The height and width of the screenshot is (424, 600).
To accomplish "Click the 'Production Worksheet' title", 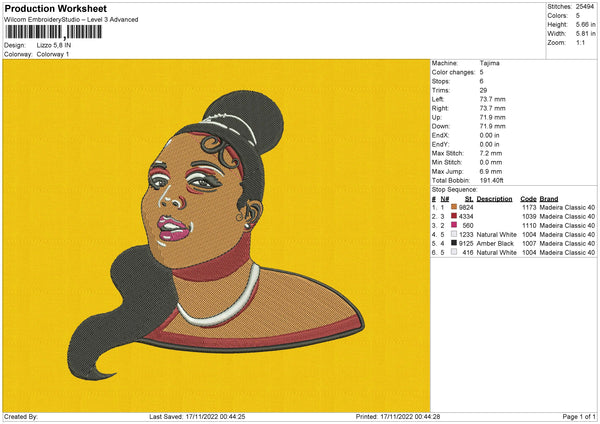I will pyautogui.click(x=55, y=8).
